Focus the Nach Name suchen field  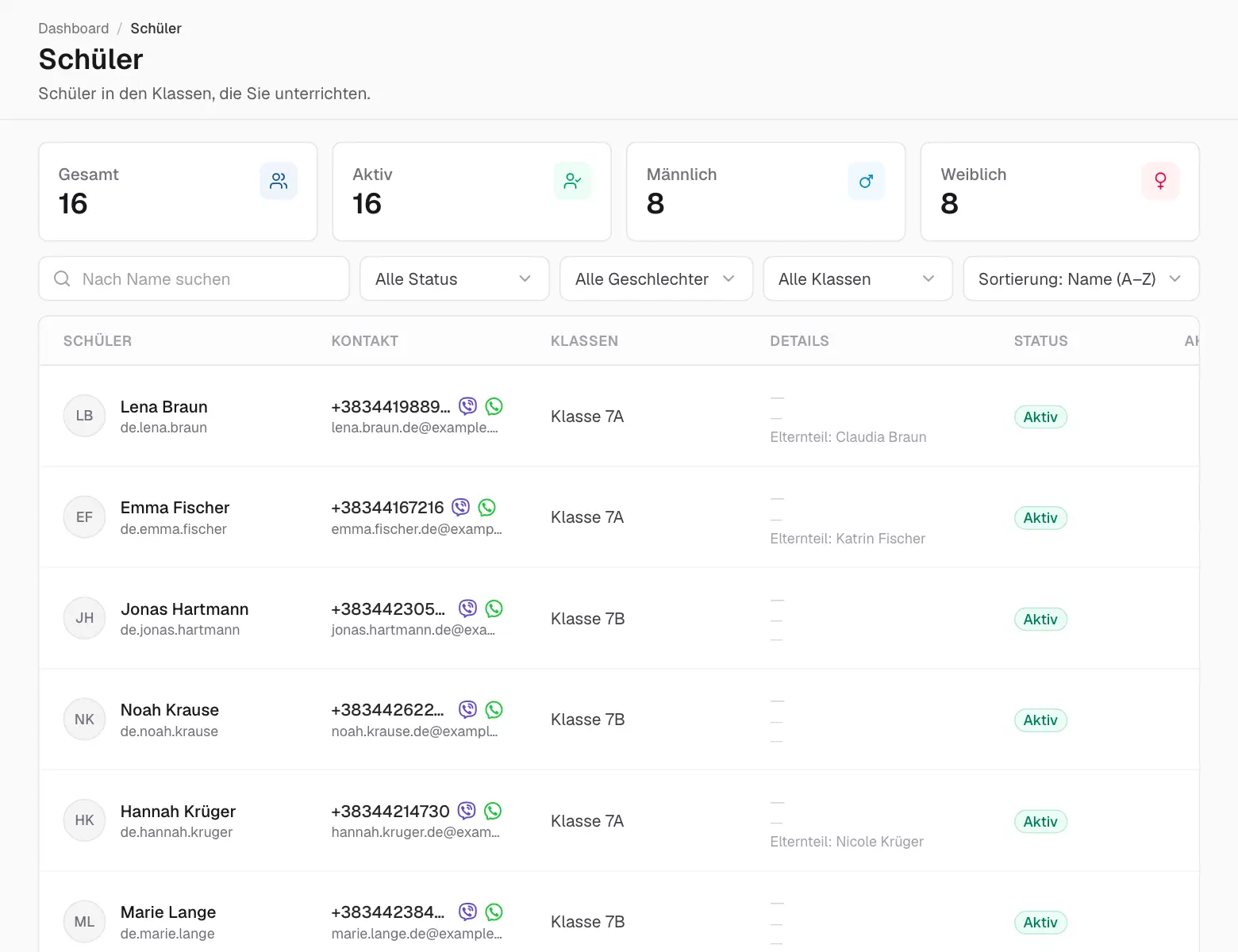point(194,278)
